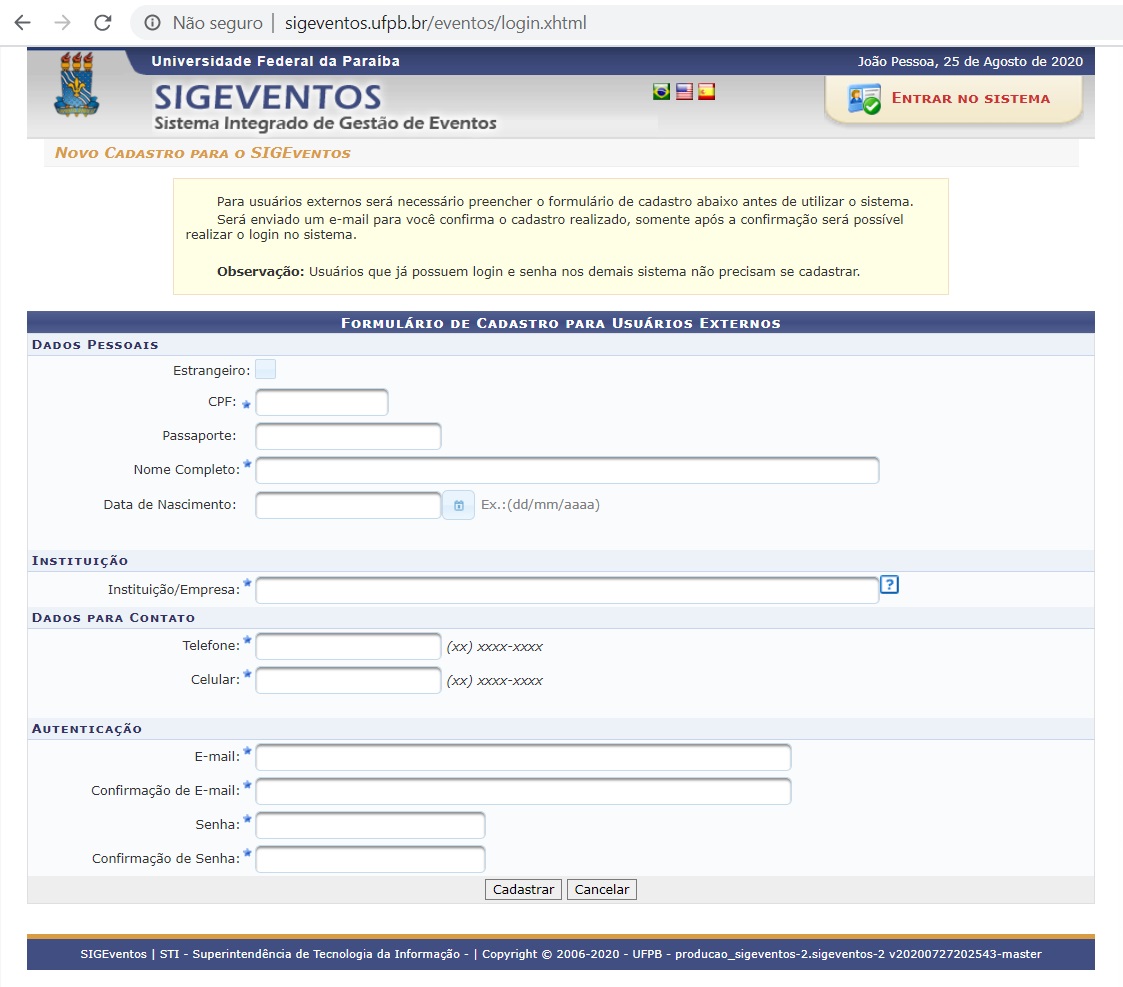
Task: Go back using the browser back arrow
Action: coord(22,22)
